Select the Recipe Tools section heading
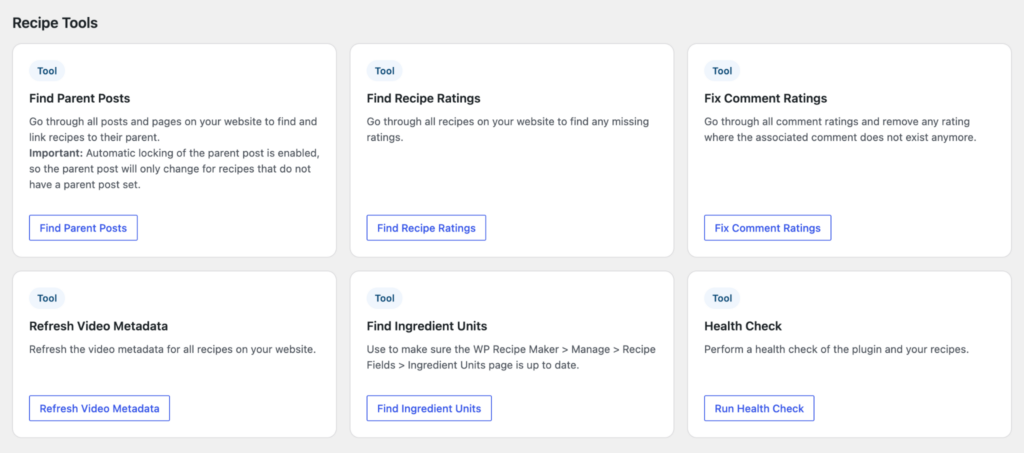 point(55,23)
